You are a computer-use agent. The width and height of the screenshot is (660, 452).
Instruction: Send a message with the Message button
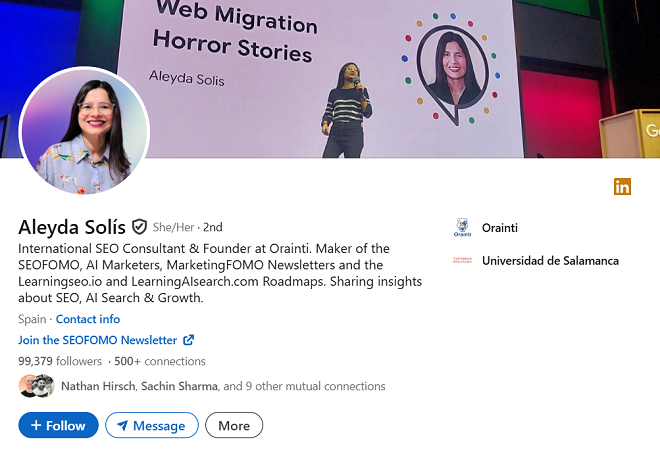click(x=152, y=425)
